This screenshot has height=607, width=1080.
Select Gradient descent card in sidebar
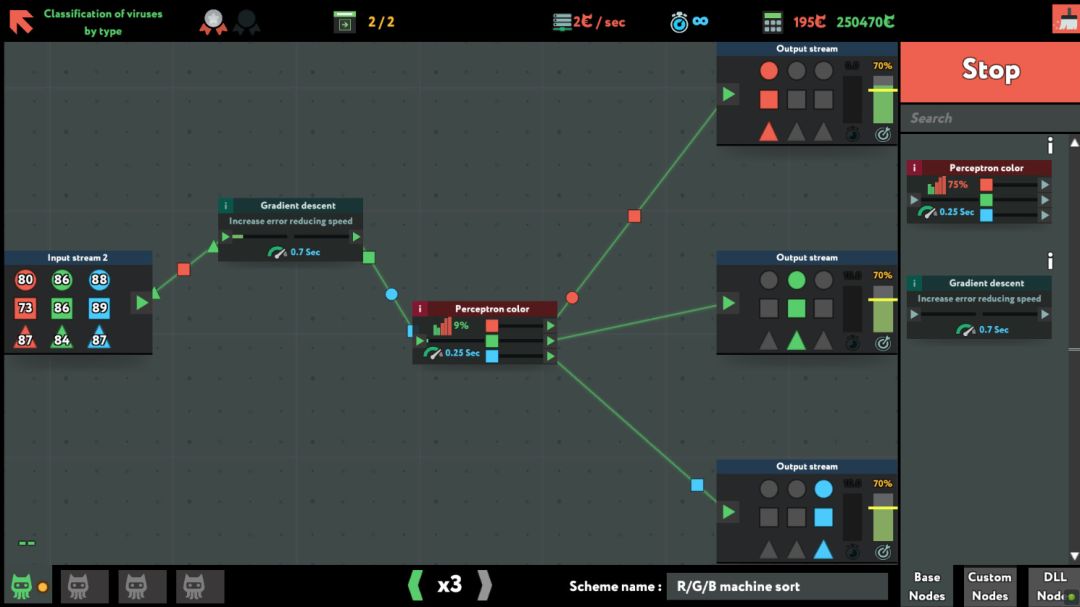click(979, 307)
